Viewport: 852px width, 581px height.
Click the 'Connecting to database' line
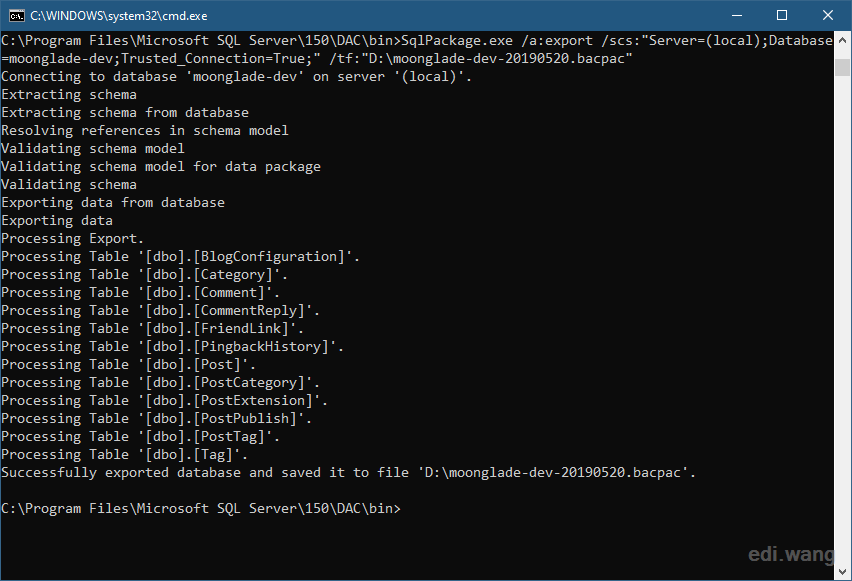click(x=236, y=77)
